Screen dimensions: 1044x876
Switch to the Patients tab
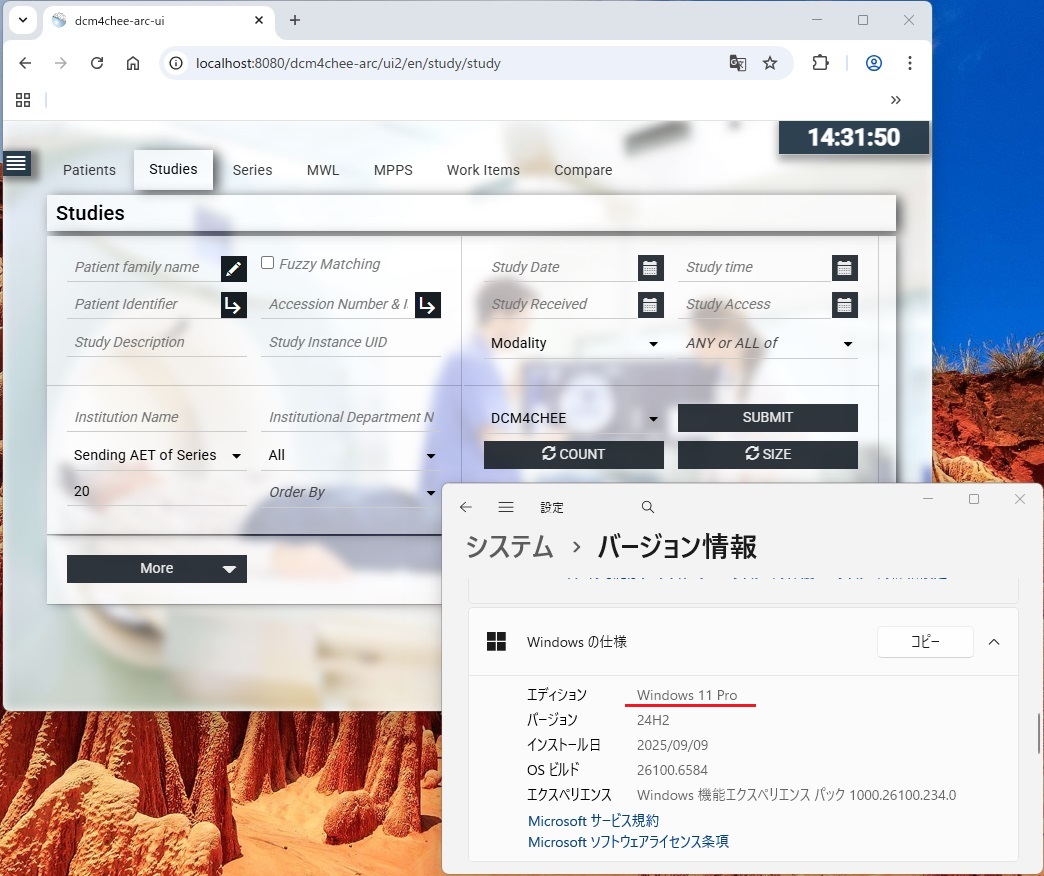point(89,169)
